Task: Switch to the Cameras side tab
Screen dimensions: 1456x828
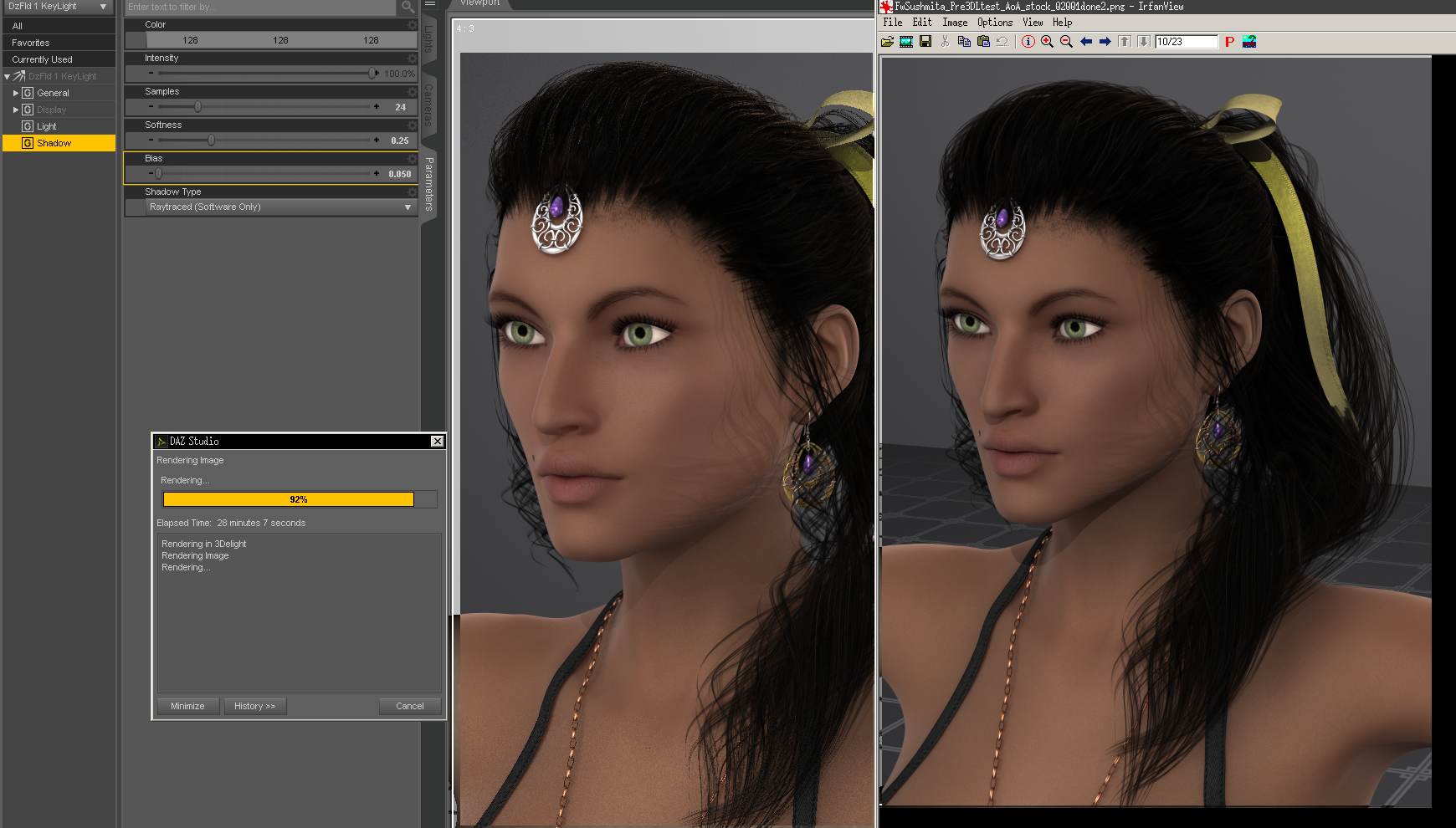Action: click(x=428, y=105)
